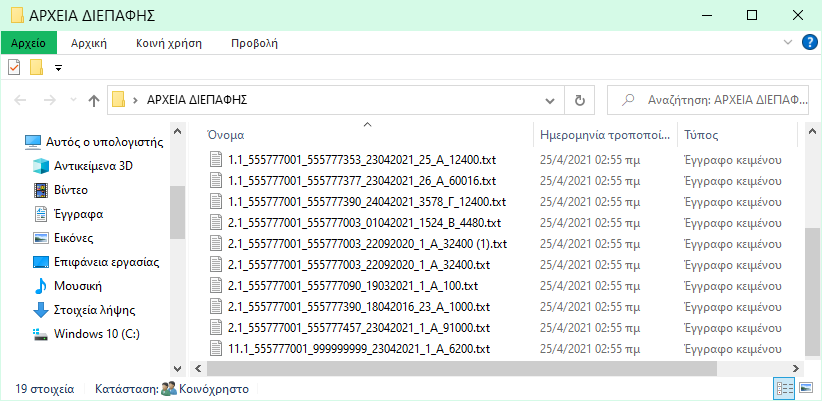Open Windows 10 (C:) drive
Screen dimensions: 822x401
click(96, 334)
